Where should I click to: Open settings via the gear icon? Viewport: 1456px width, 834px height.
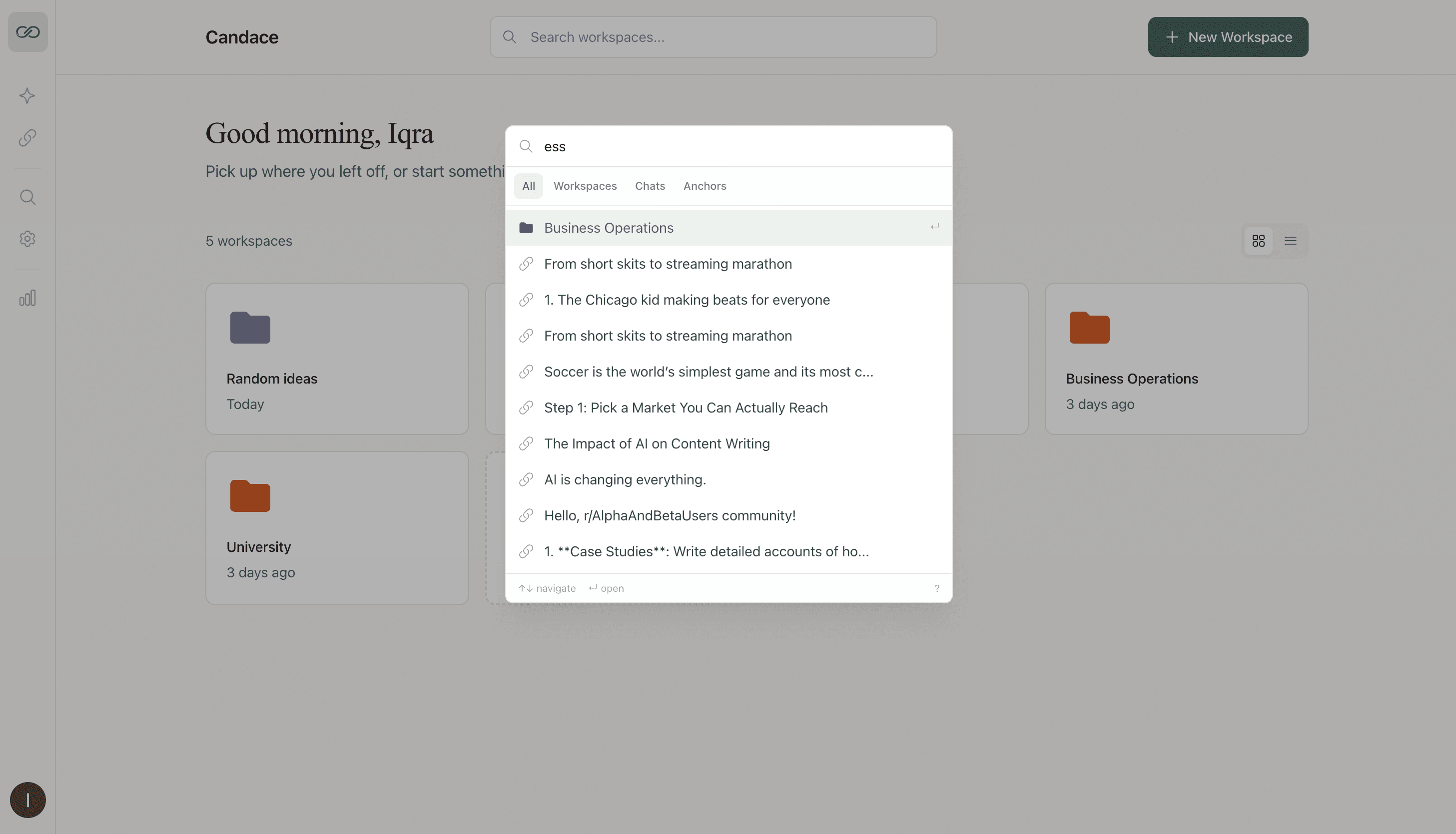click(27, 239)
